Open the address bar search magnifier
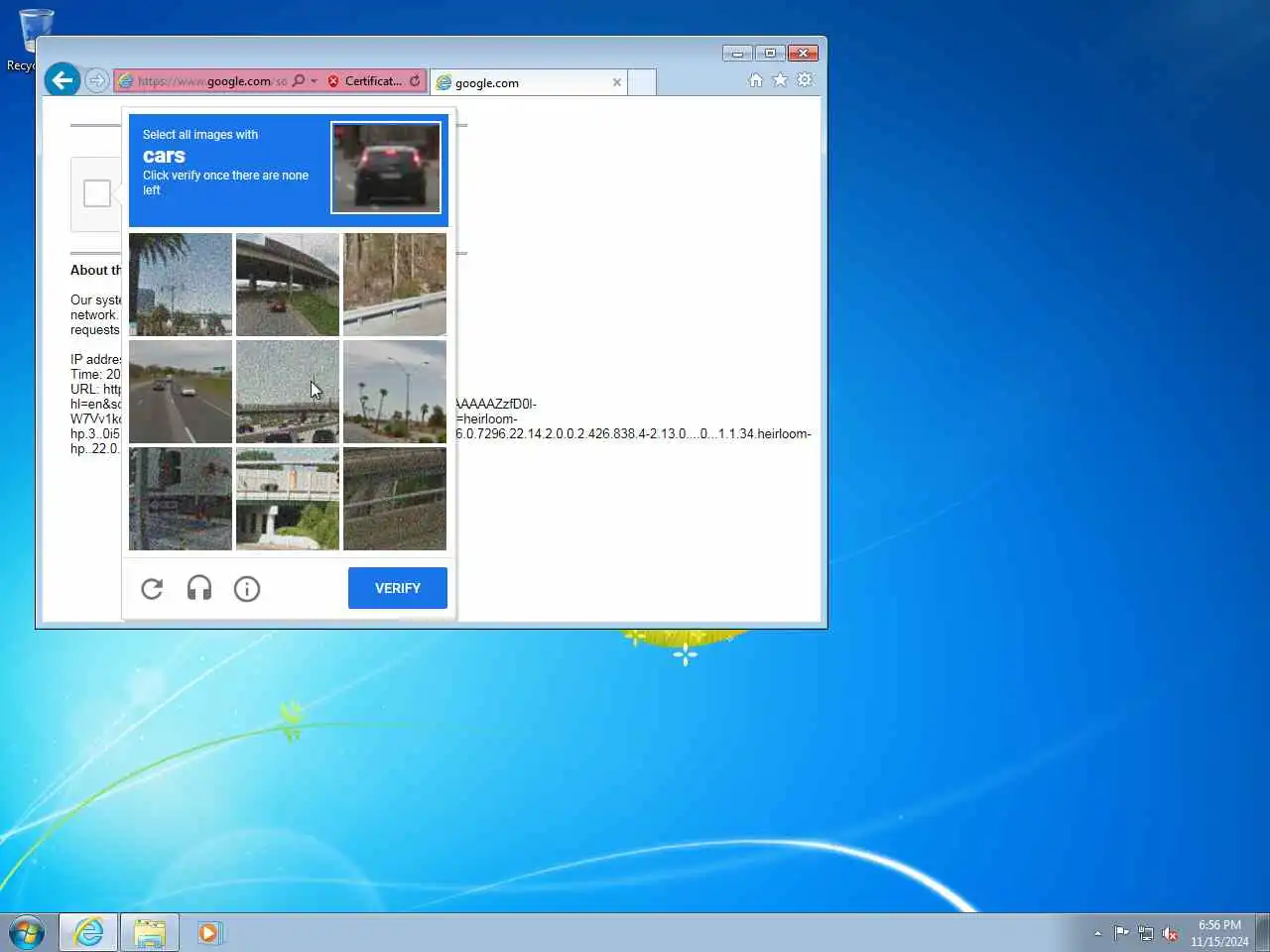This screenshot has height=952, width=1270. pyautogui.click(x=299, y=81)
